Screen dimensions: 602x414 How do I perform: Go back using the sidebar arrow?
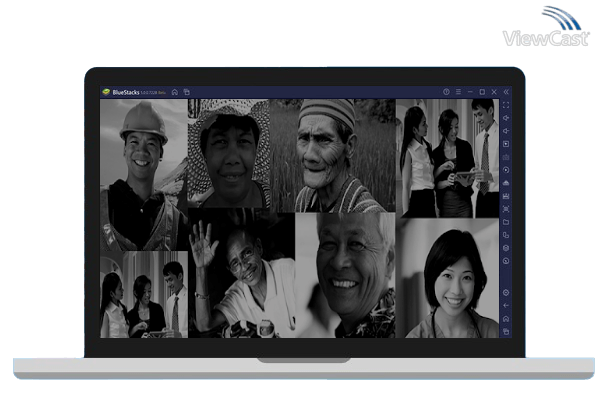506,306
